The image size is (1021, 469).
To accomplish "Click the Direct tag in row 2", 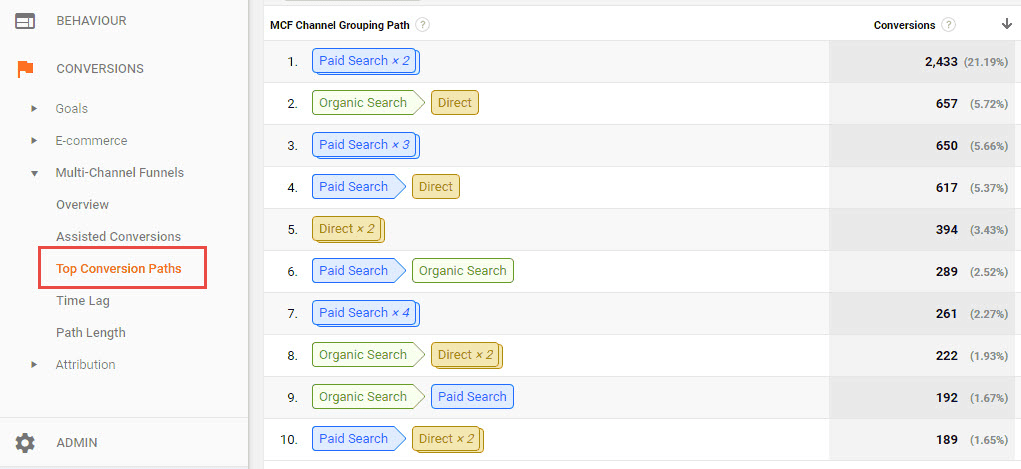I will 454,103.
